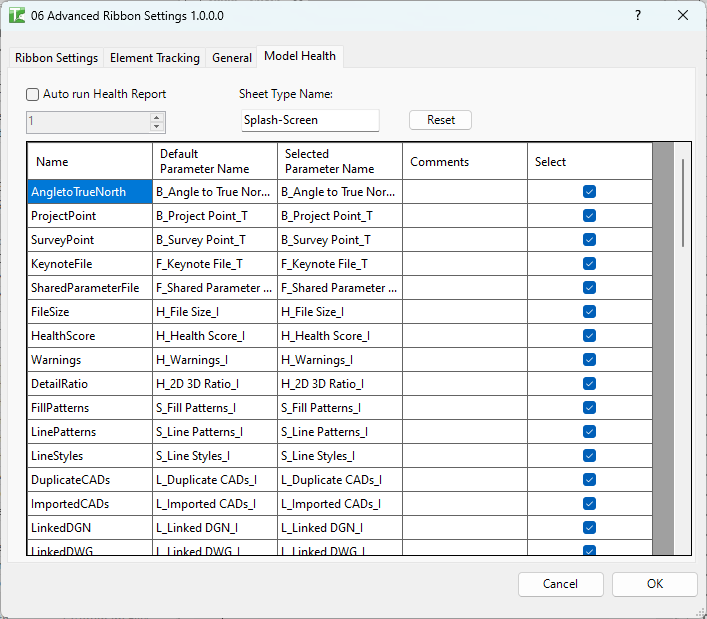Click the Sheet Type Name input field
The height and width of the screenshot is (619, 707).
(x=310, y=120)
